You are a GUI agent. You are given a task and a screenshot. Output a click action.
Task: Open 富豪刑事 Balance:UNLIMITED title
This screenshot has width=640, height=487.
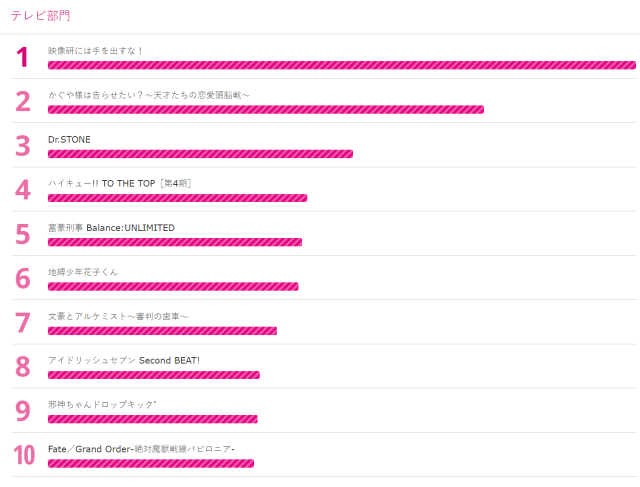coord(111,228)
